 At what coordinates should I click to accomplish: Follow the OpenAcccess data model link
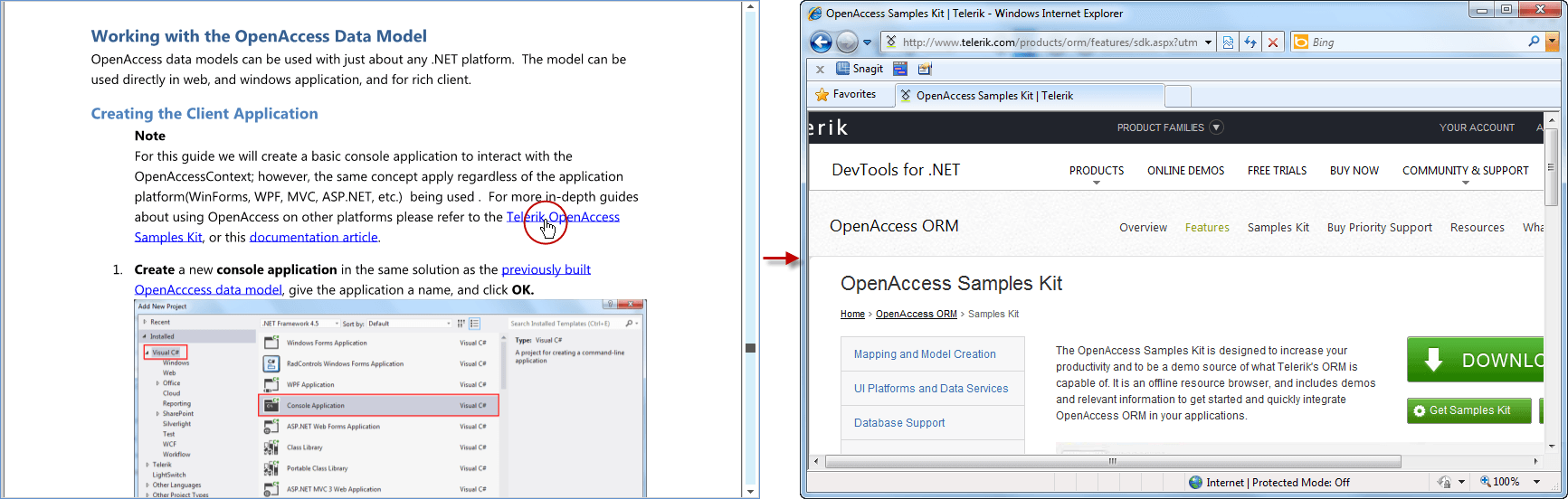[x=208, y=290]
